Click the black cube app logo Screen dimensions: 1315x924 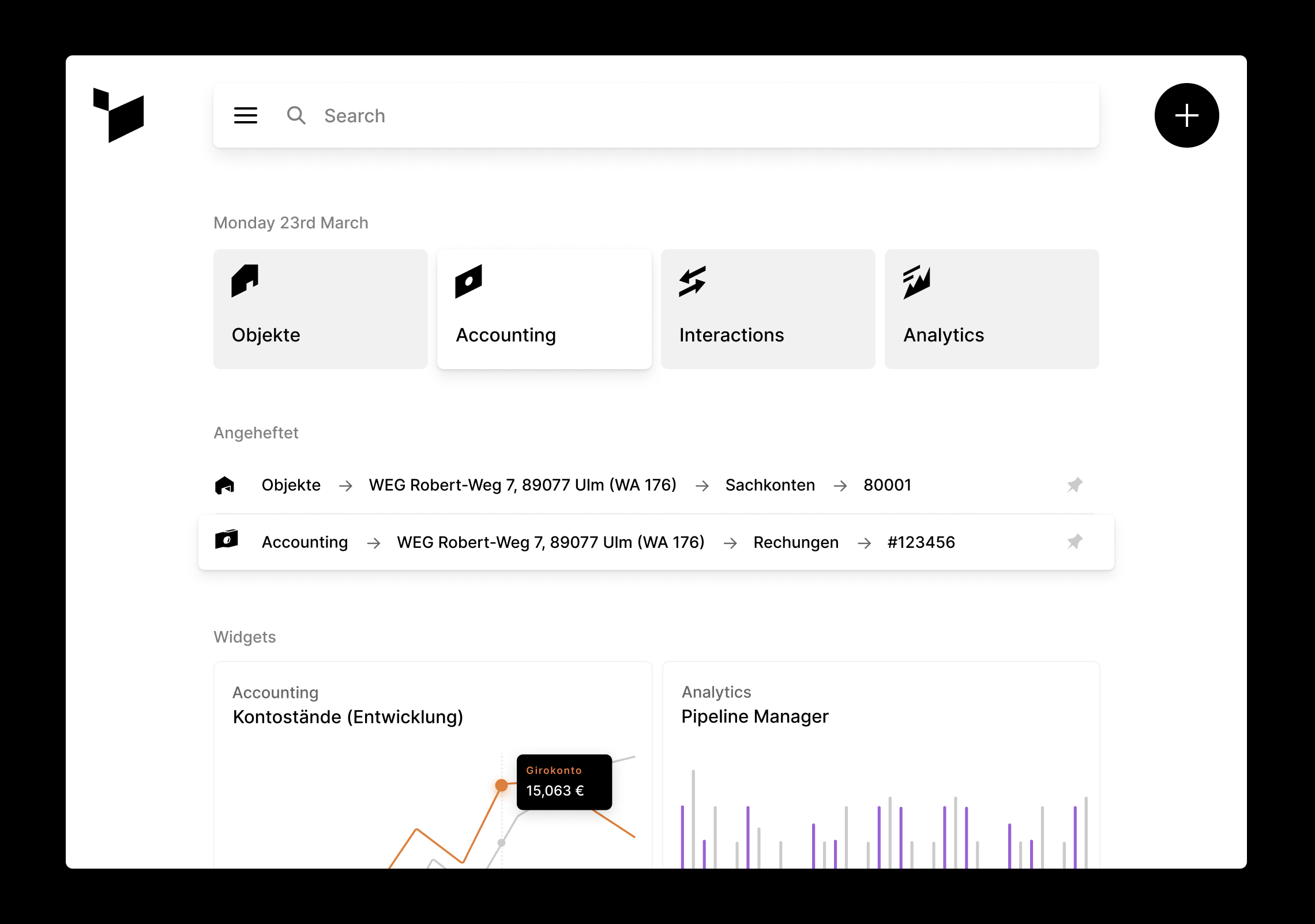(118, 115)
